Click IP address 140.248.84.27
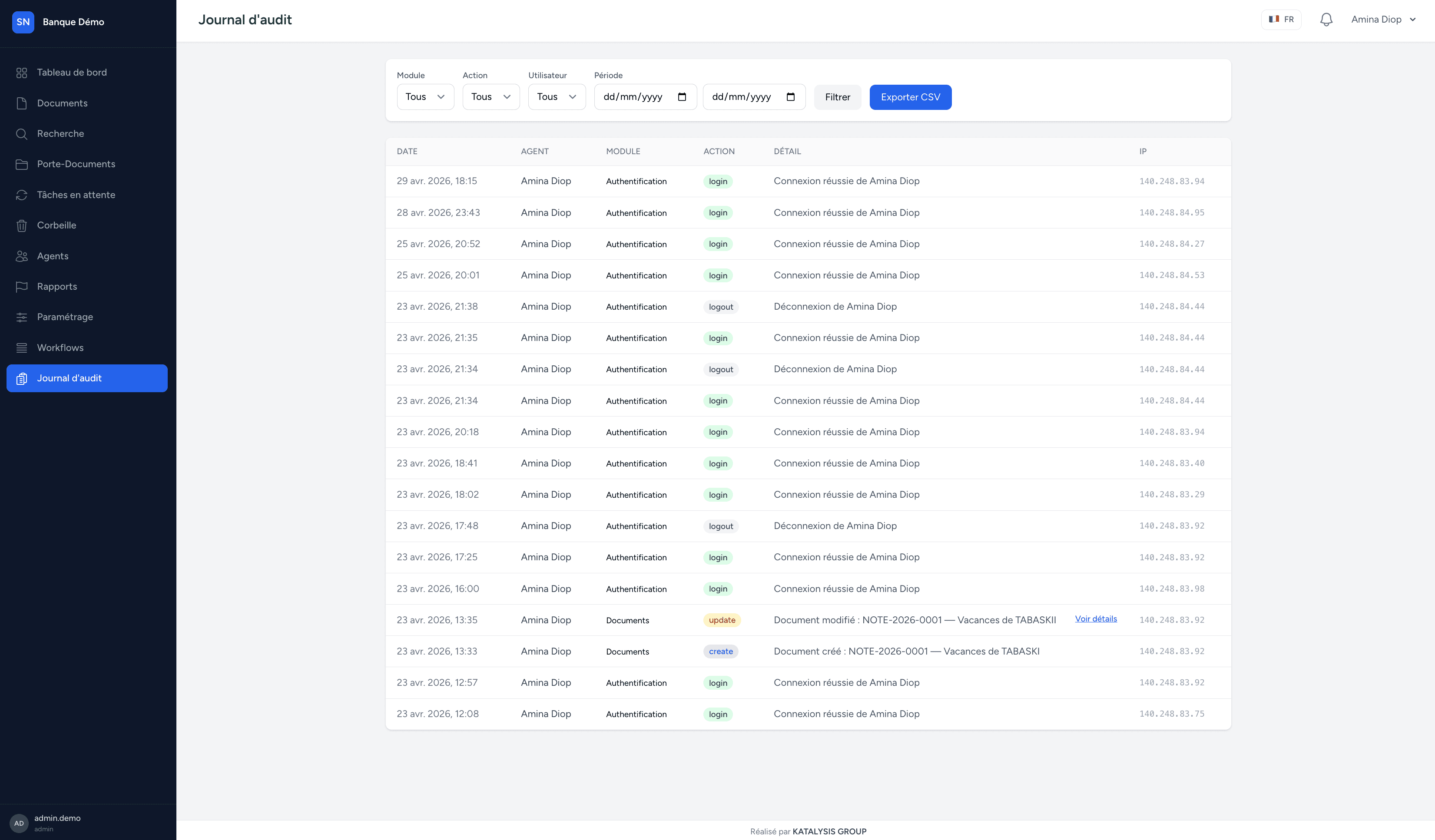 pos(1172,244)
